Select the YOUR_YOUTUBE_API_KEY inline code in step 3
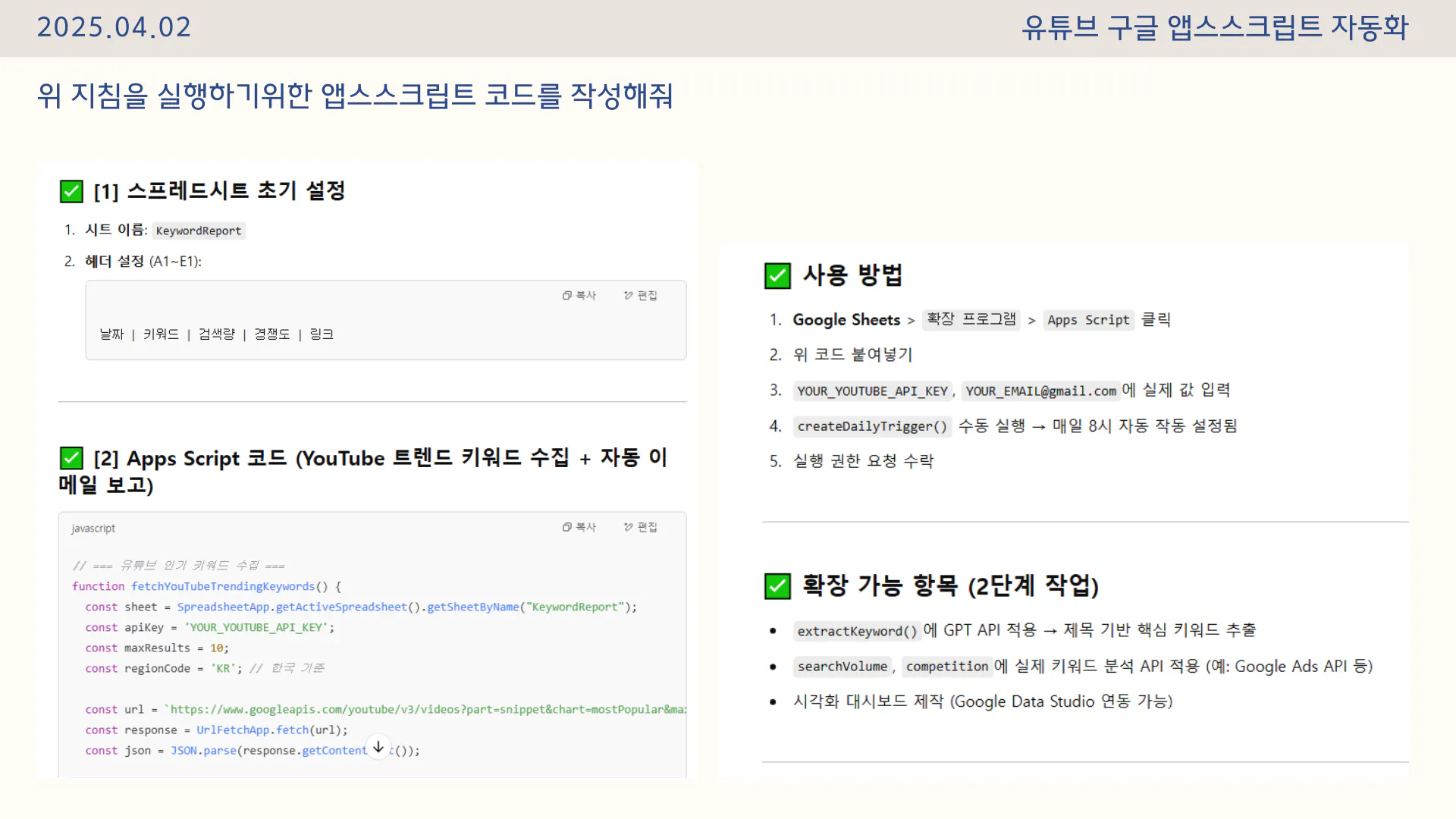The image size is (1456, 819). tap(872, 391)
